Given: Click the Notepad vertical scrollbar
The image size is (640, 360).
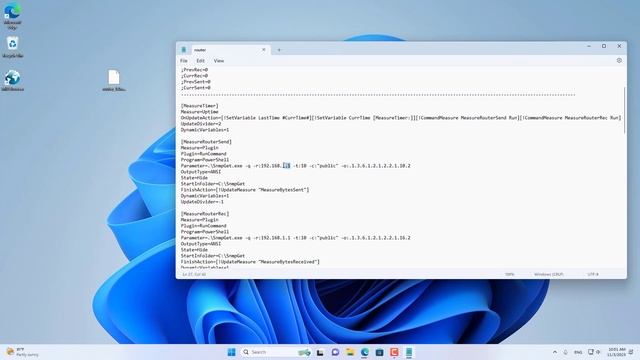Looking at the screenshot, I should 624,110.
